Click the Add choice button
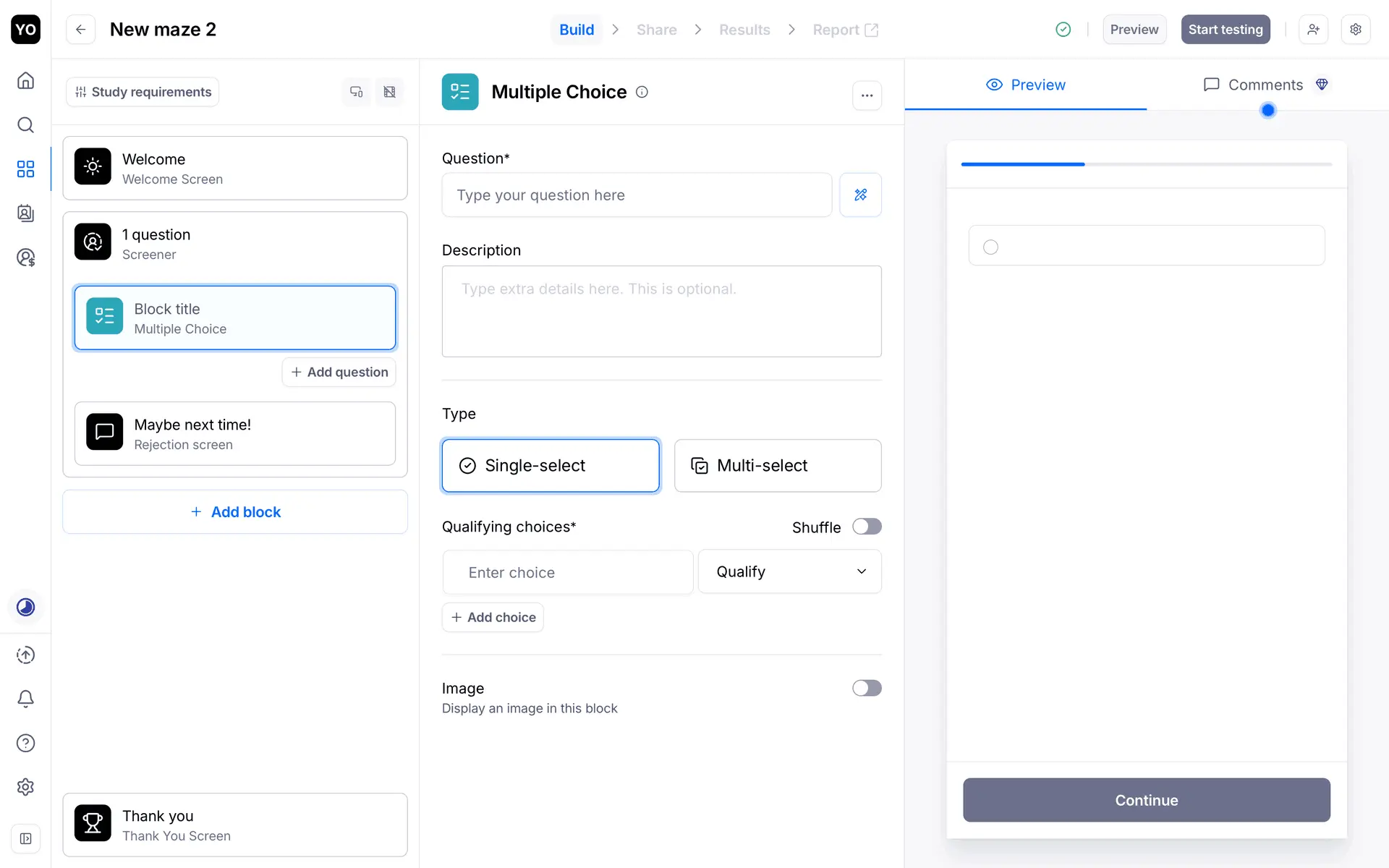Viewport: 1389px width, 868px height. tap(493, 617)
